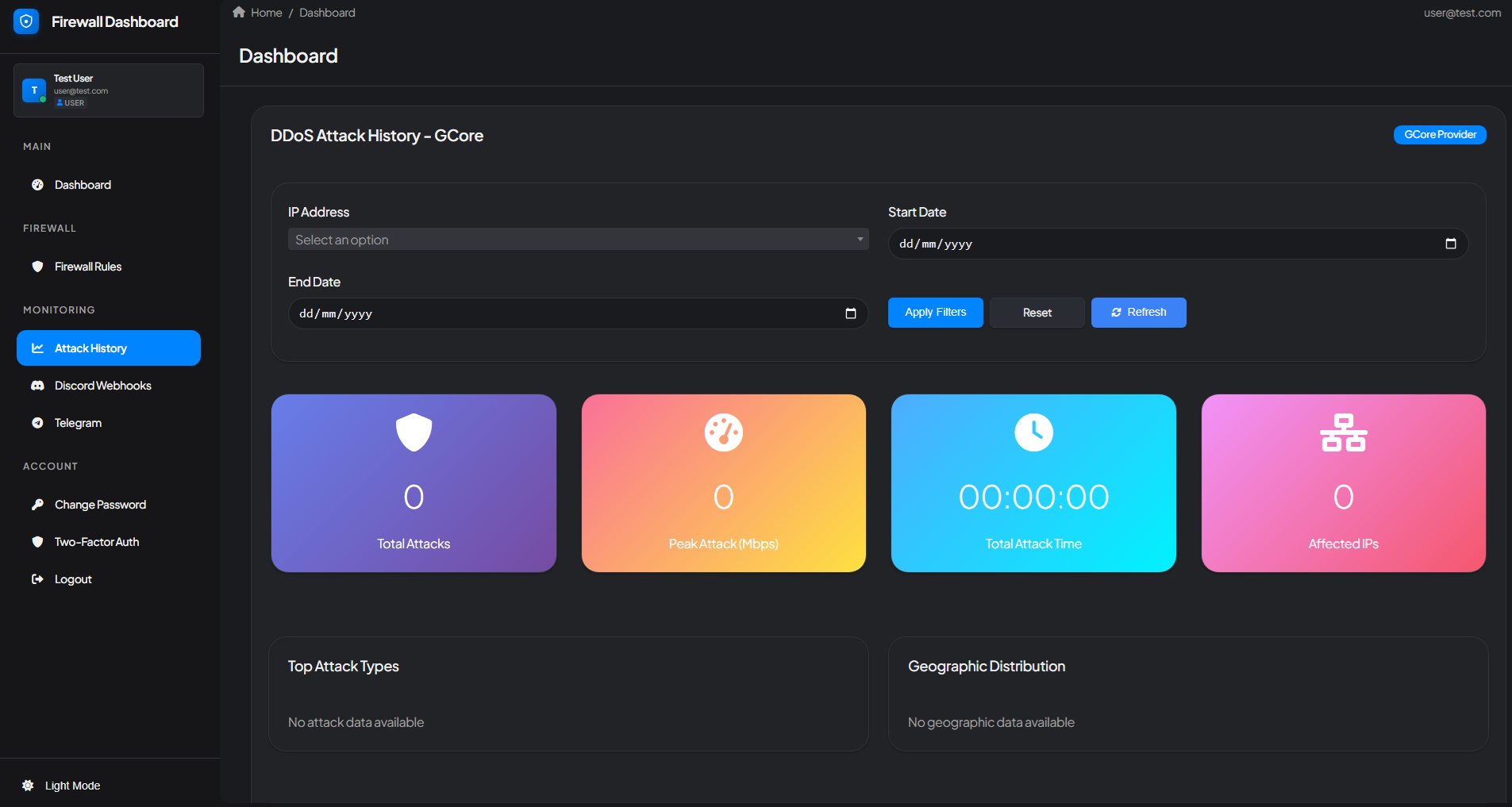This screenshot has height=807, width=1512.
Task: Click the Attack History chart icon
Action: [x=37, y=348]
